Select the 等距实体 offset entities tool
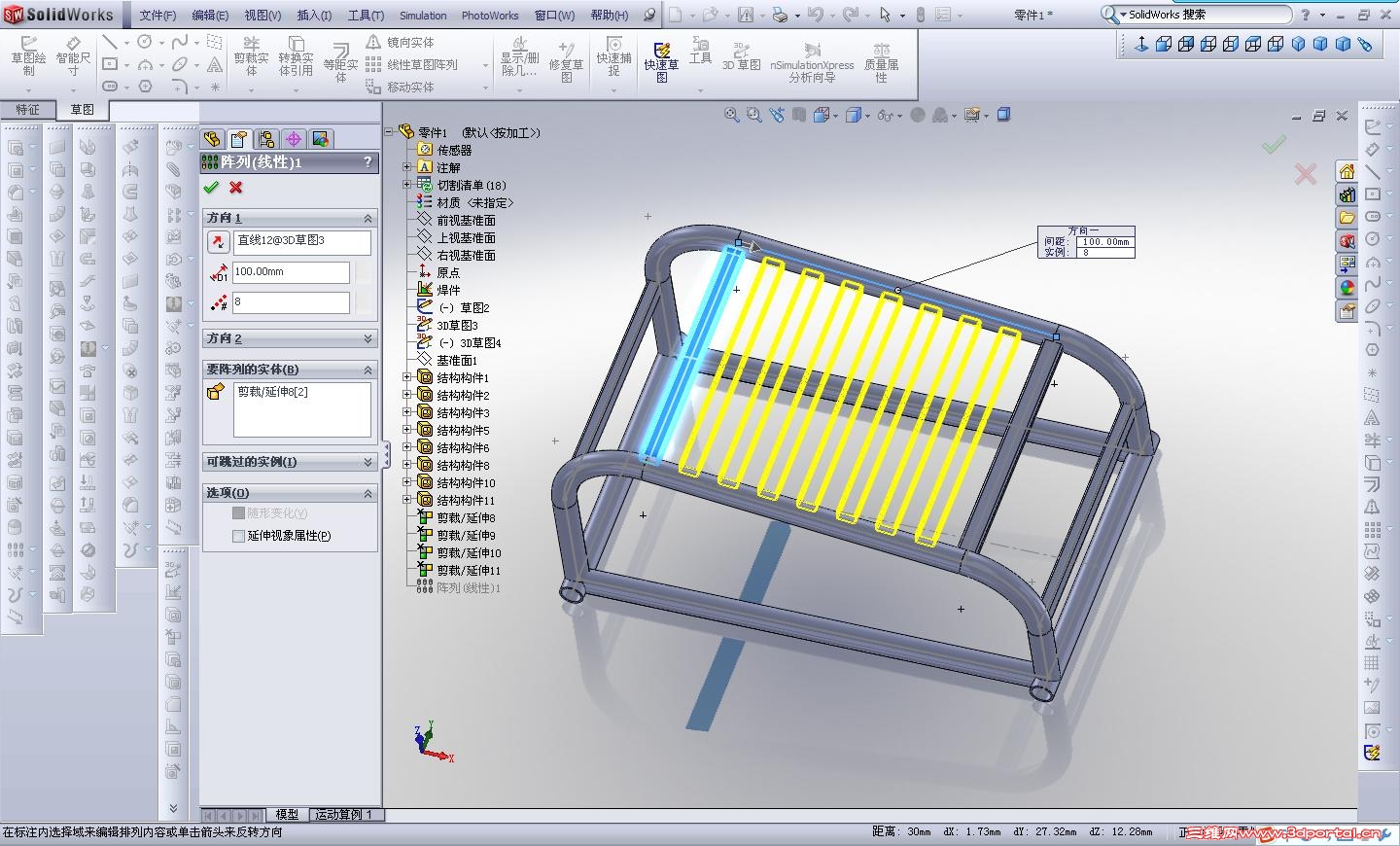Viewport: 1400px width, 846px height. (x=340, y=62)
